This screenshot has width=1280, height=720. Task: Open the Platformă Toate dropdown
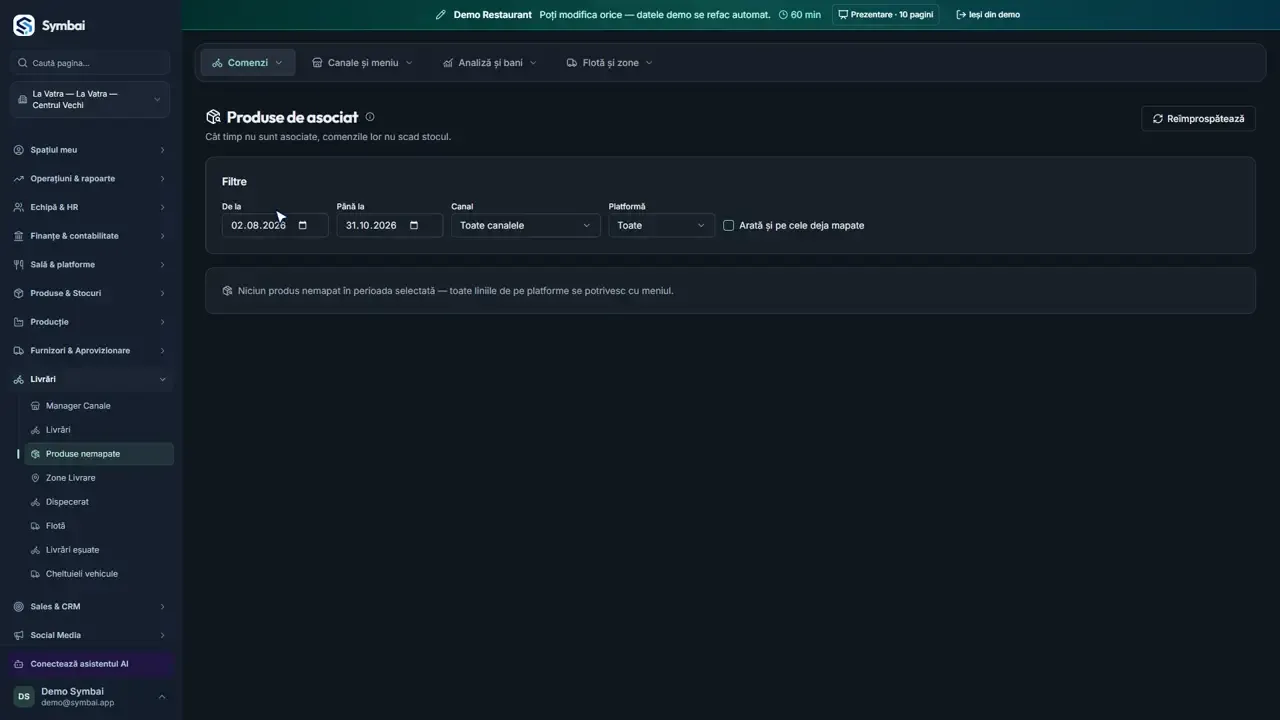(x=662, y=225)
